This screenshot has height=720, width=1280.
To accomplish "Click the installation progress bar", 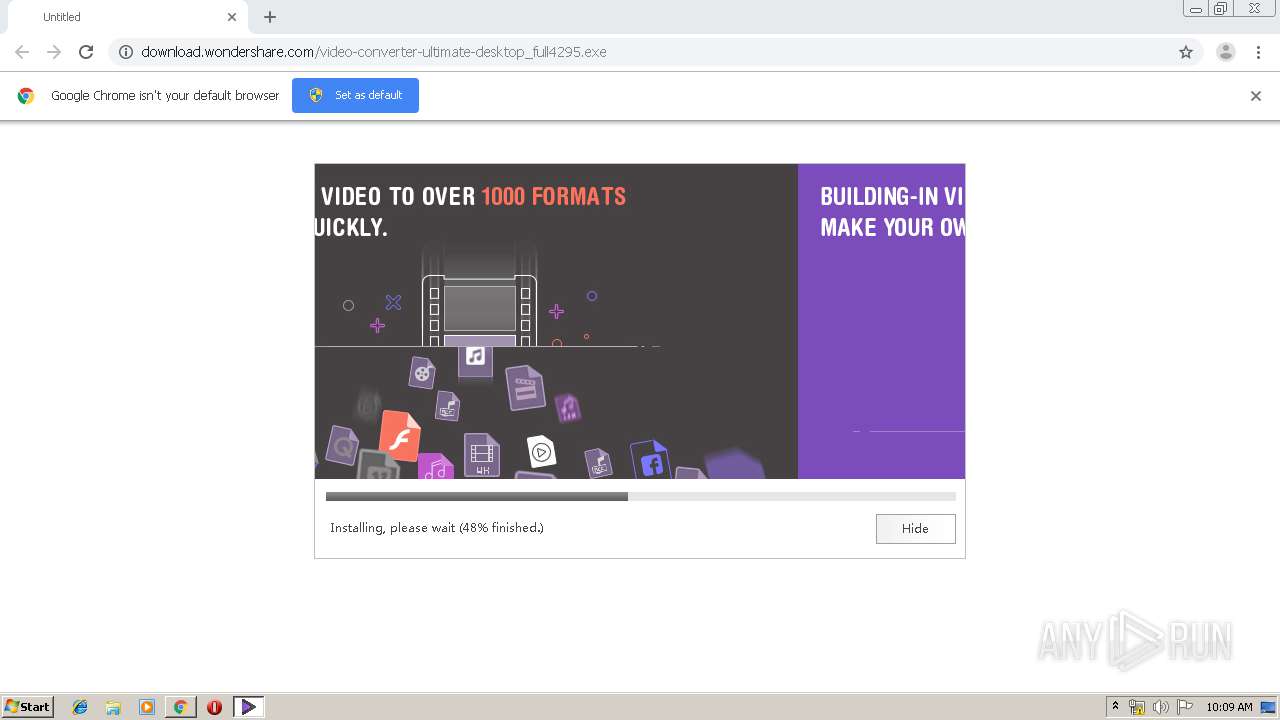I will 640,496.
